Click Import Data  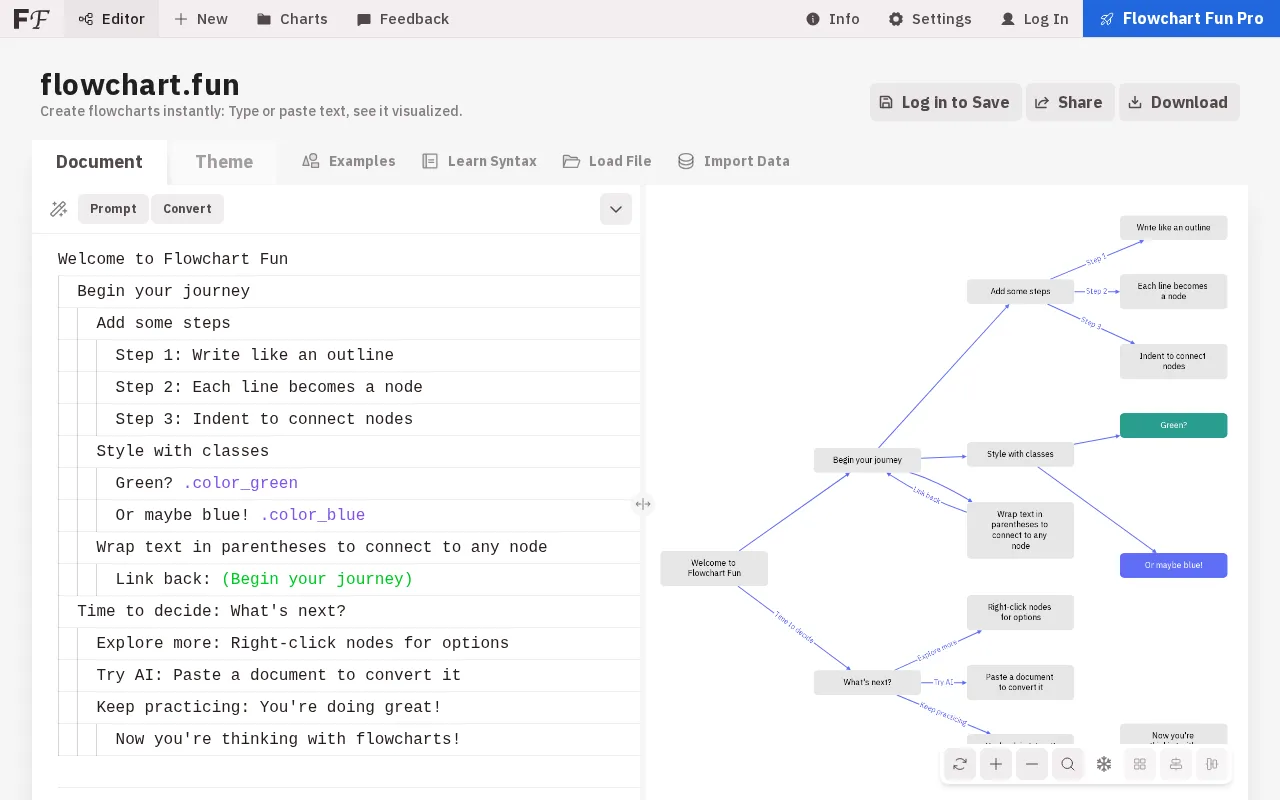[734, 161]
